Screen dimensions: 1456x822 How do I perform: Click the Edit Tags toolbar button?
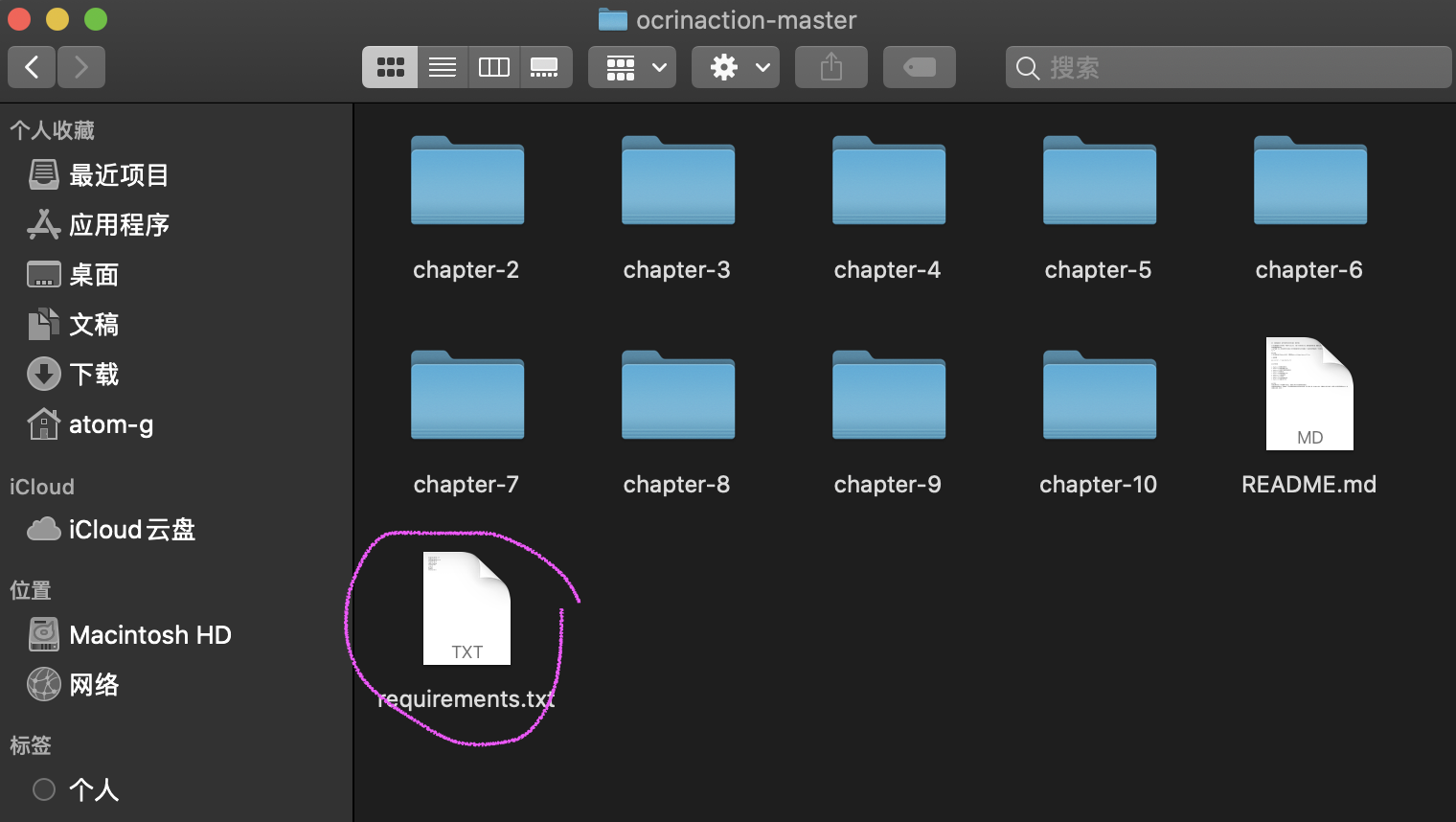pyautogui.click(x=920, y=67)
